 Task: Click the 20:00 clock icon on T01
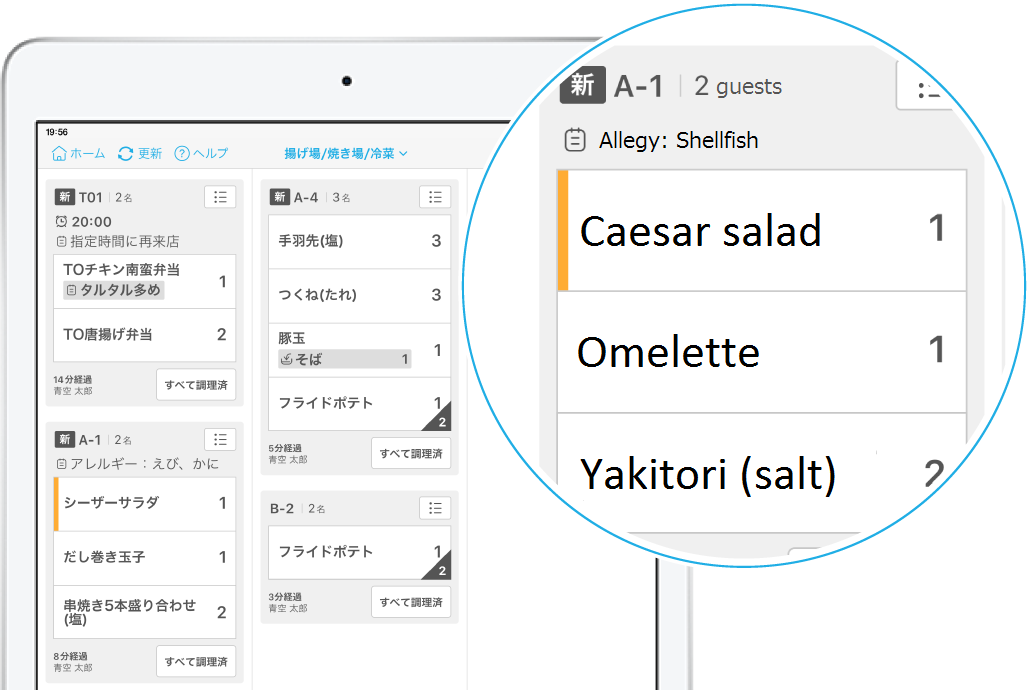[x=61, y=222]
